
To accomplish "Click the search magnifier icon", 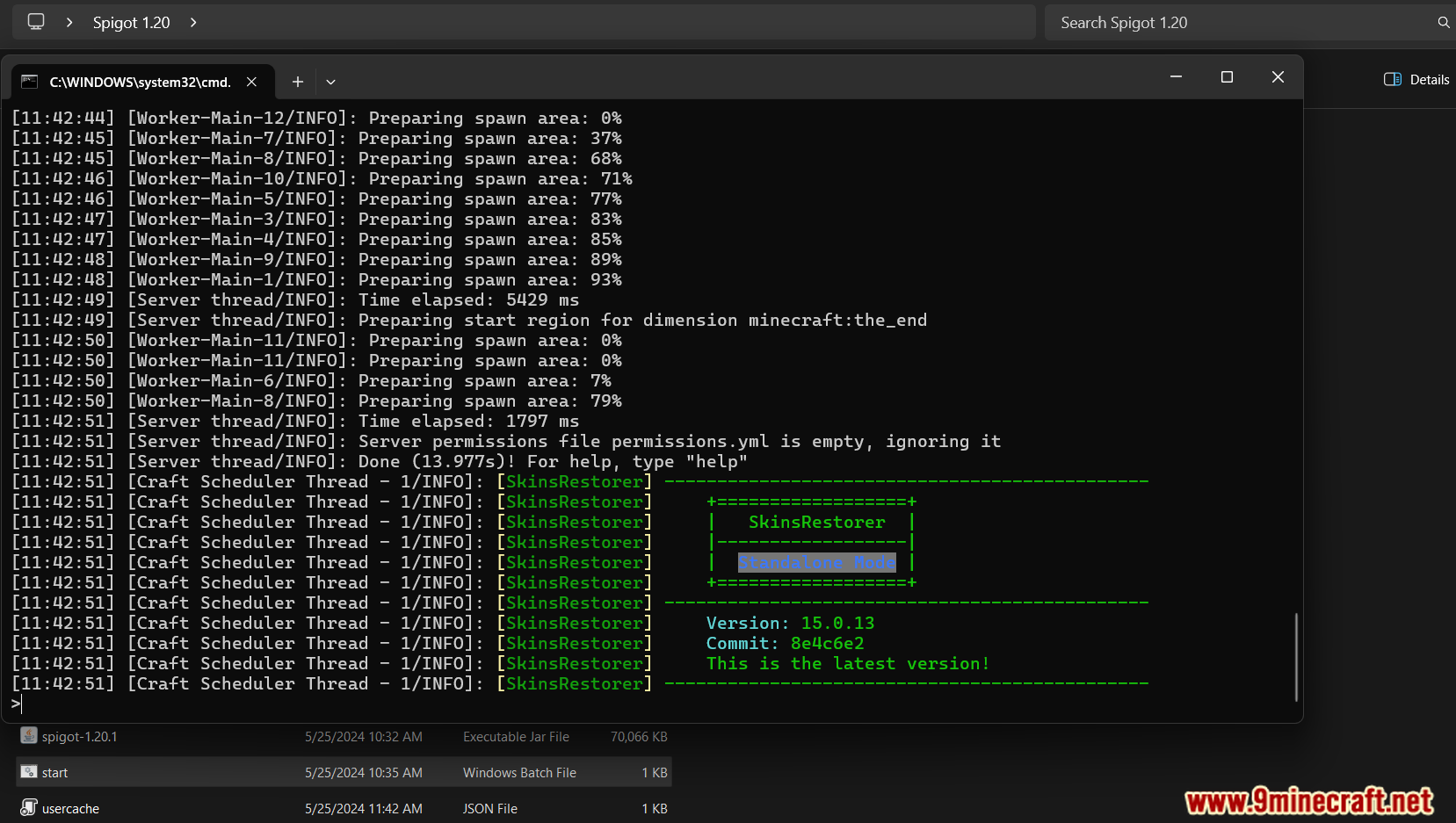I will (1443, 23).
